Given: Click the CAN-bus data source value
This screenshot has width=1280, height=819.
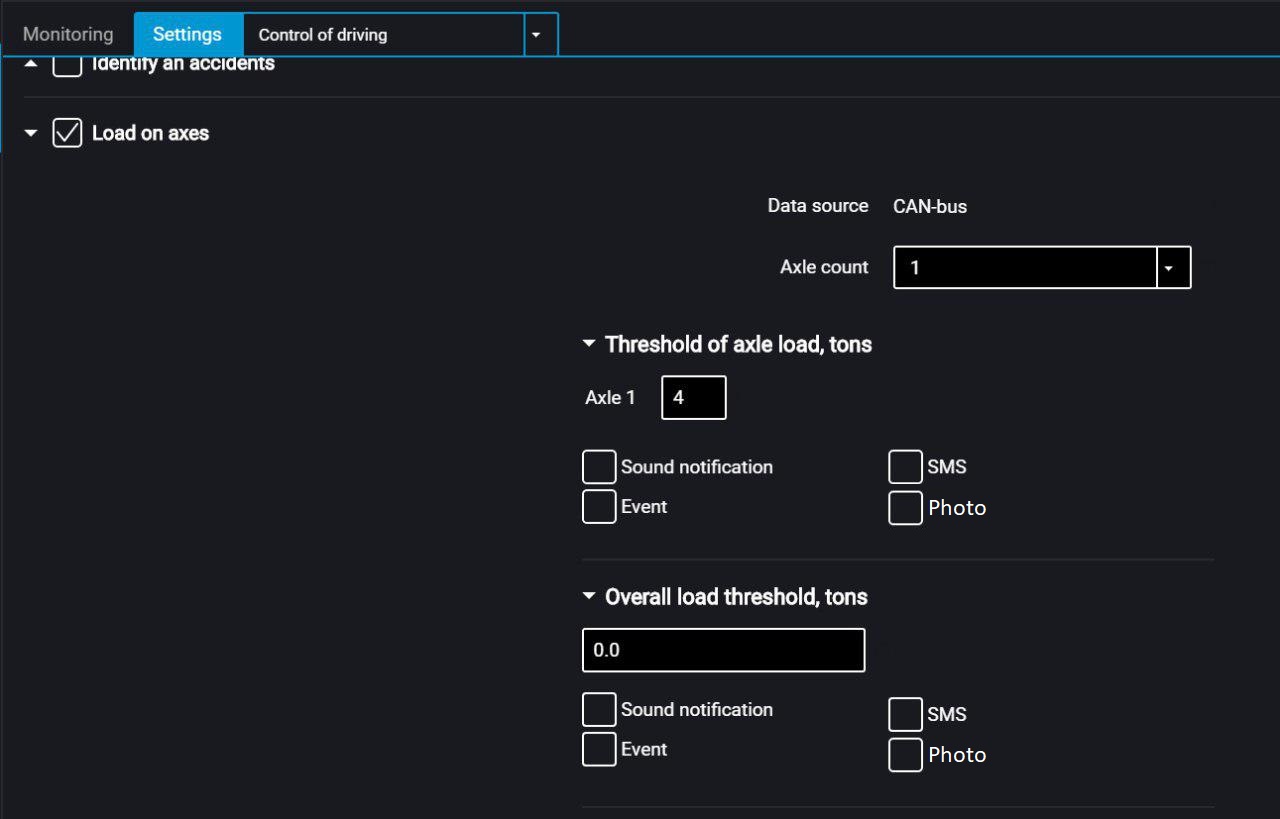Looking at the screenshot, I should [x=930, y=207].
